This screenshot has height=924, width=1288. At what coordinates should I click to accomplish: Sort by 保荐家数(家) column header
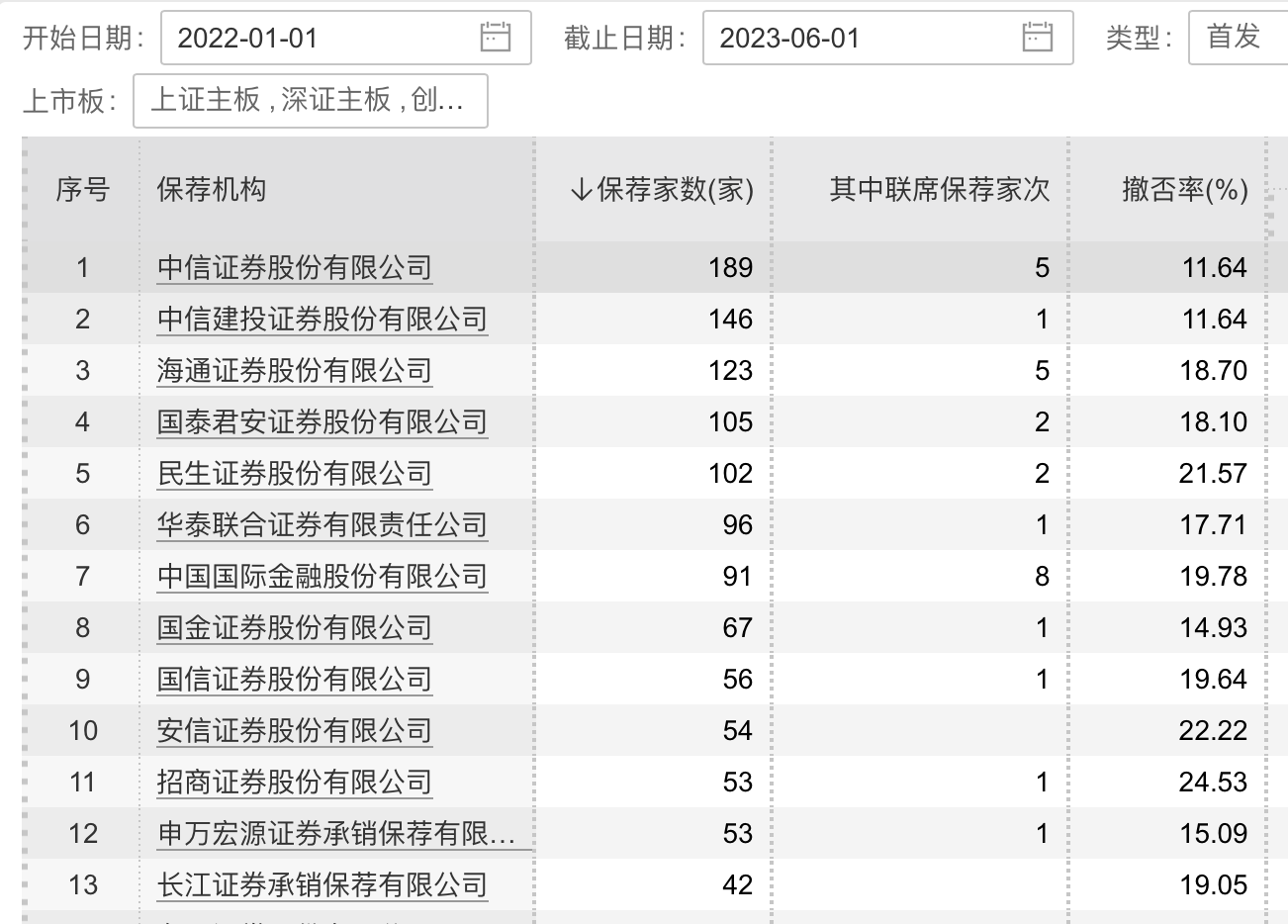[662, 189]
